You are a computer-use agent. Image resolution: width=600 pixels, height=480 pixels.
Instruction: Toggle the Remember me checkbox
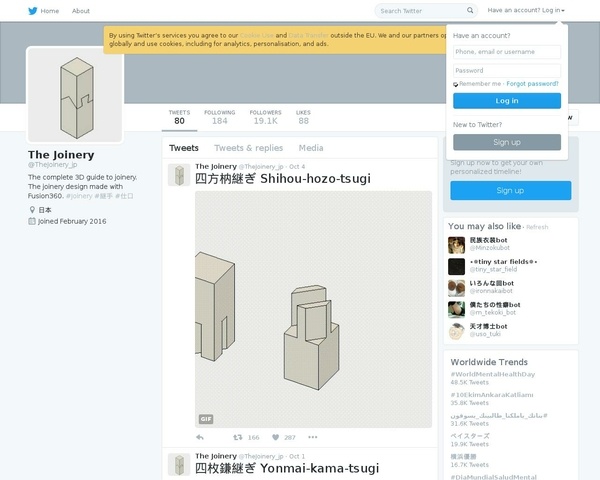[455, 84]
